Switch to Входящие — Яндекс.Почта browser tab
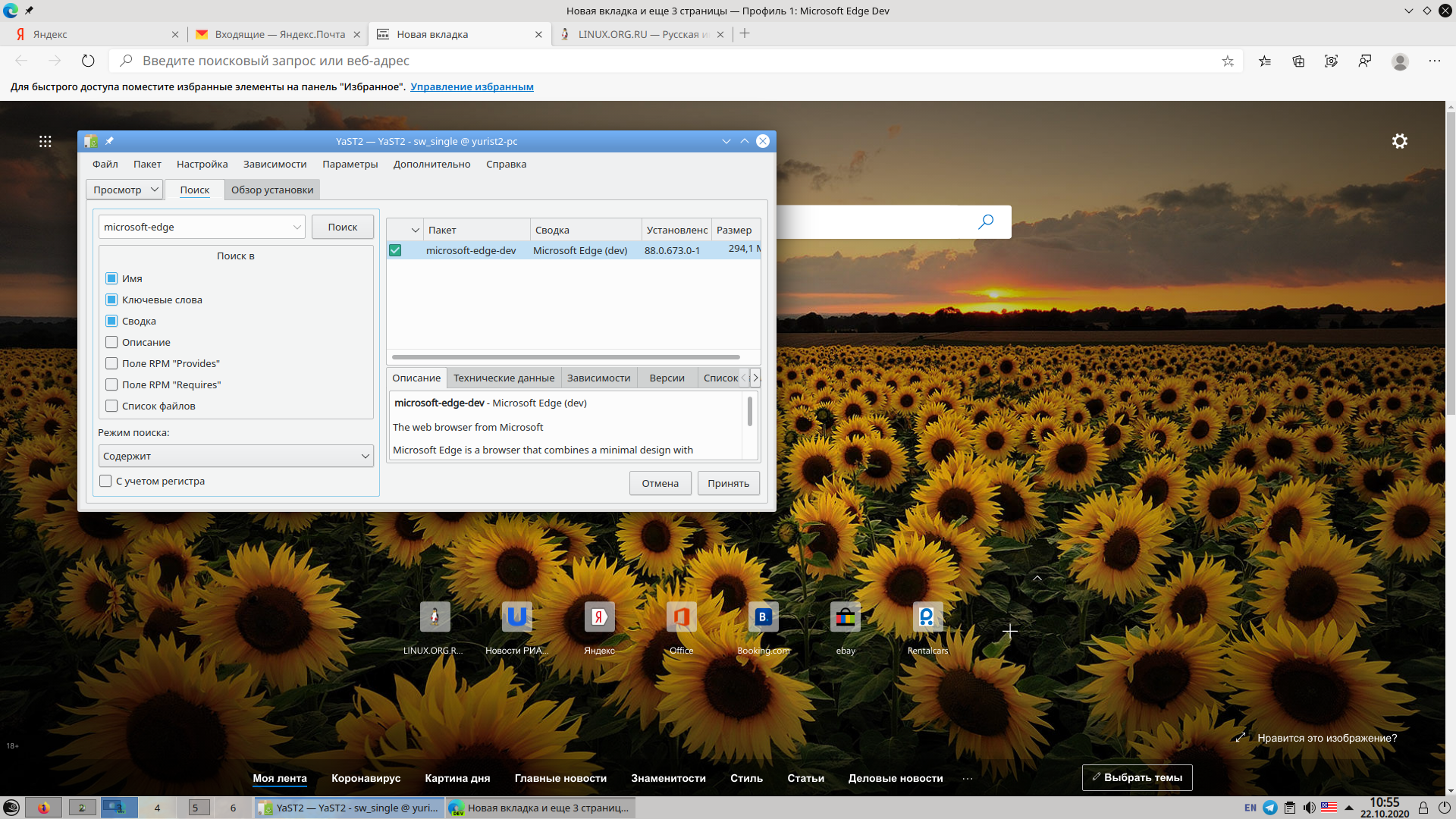Viewport: 1456px width, 819px height. (280, 34)
